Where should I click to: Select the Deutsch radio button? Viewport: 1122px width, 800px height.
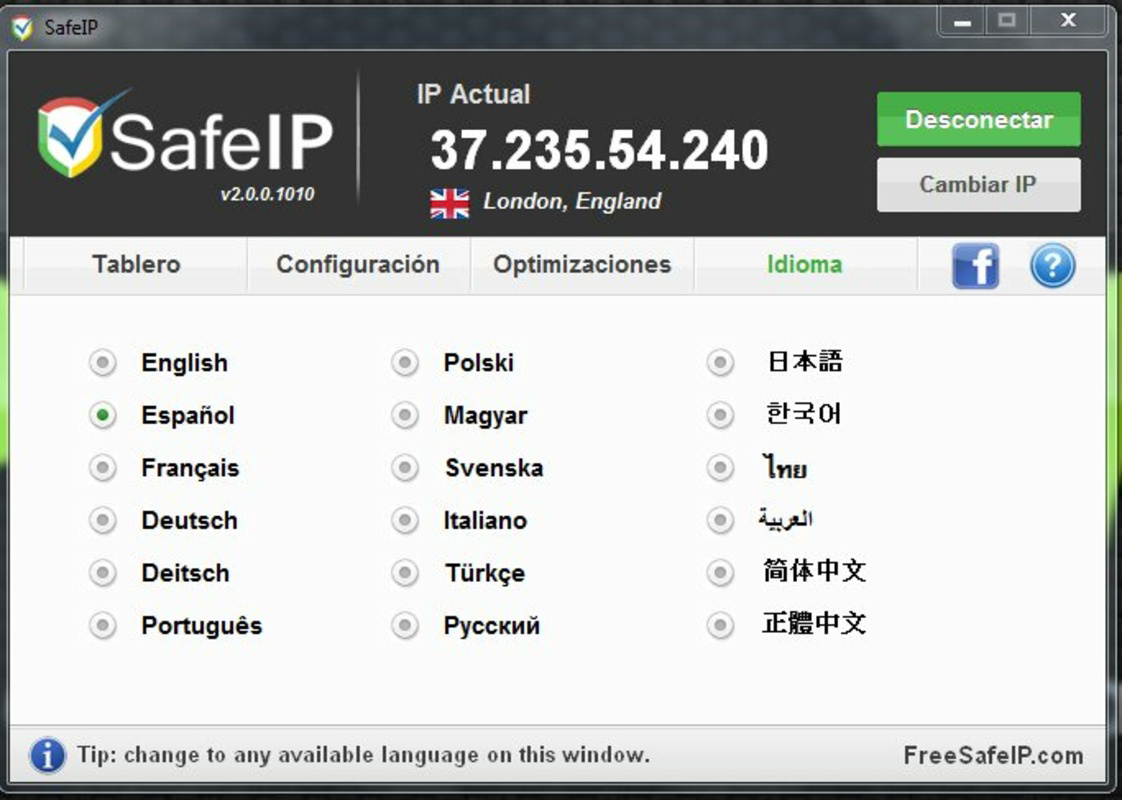[102, 520]
